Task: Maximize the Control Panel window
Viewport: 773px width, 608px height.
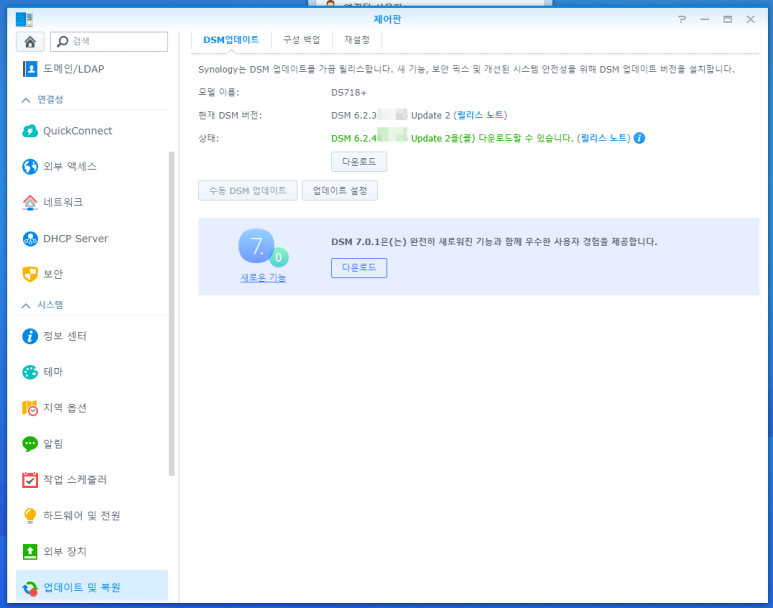Action: [x=728, y=19]
